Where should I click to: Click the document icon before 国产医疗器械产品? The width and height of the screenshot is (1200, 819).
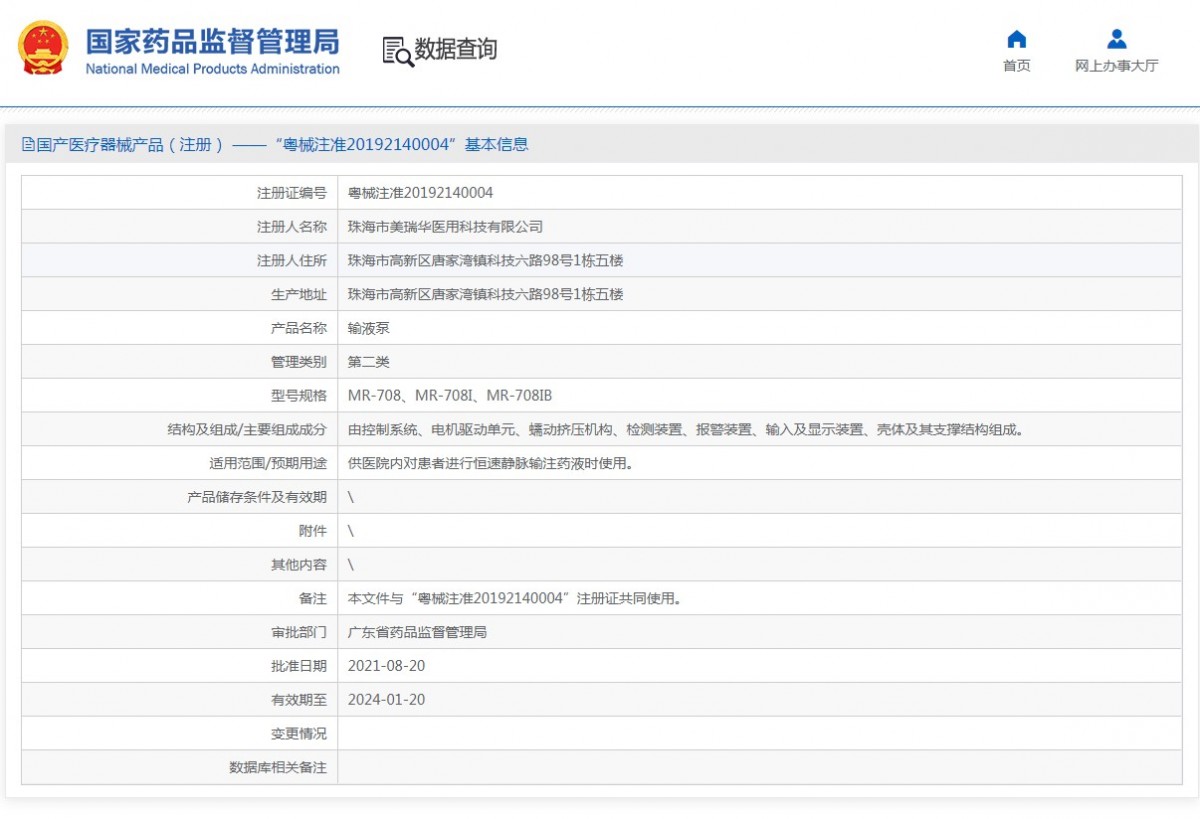pos(28,144)
